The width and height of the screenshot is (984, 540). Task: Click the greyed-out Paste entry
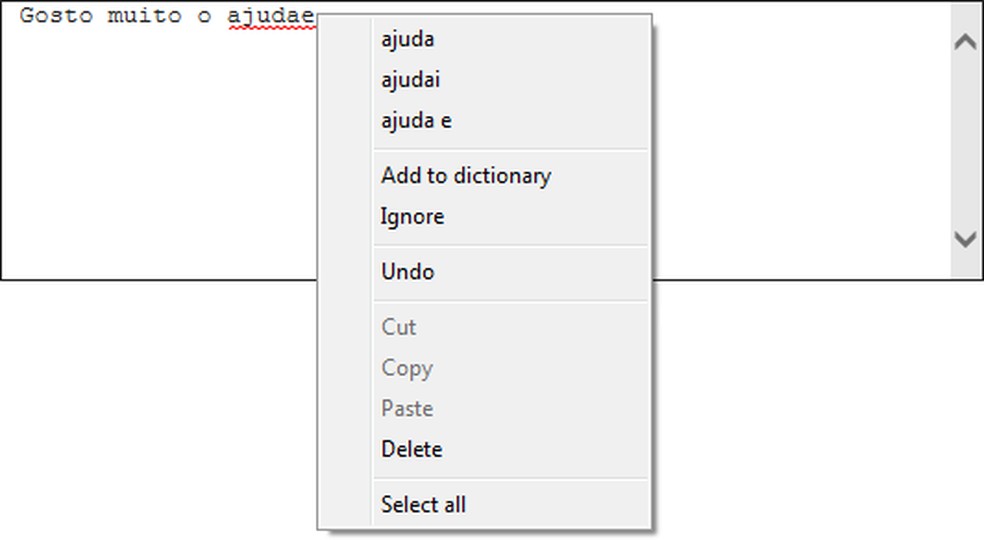point(406,409)
